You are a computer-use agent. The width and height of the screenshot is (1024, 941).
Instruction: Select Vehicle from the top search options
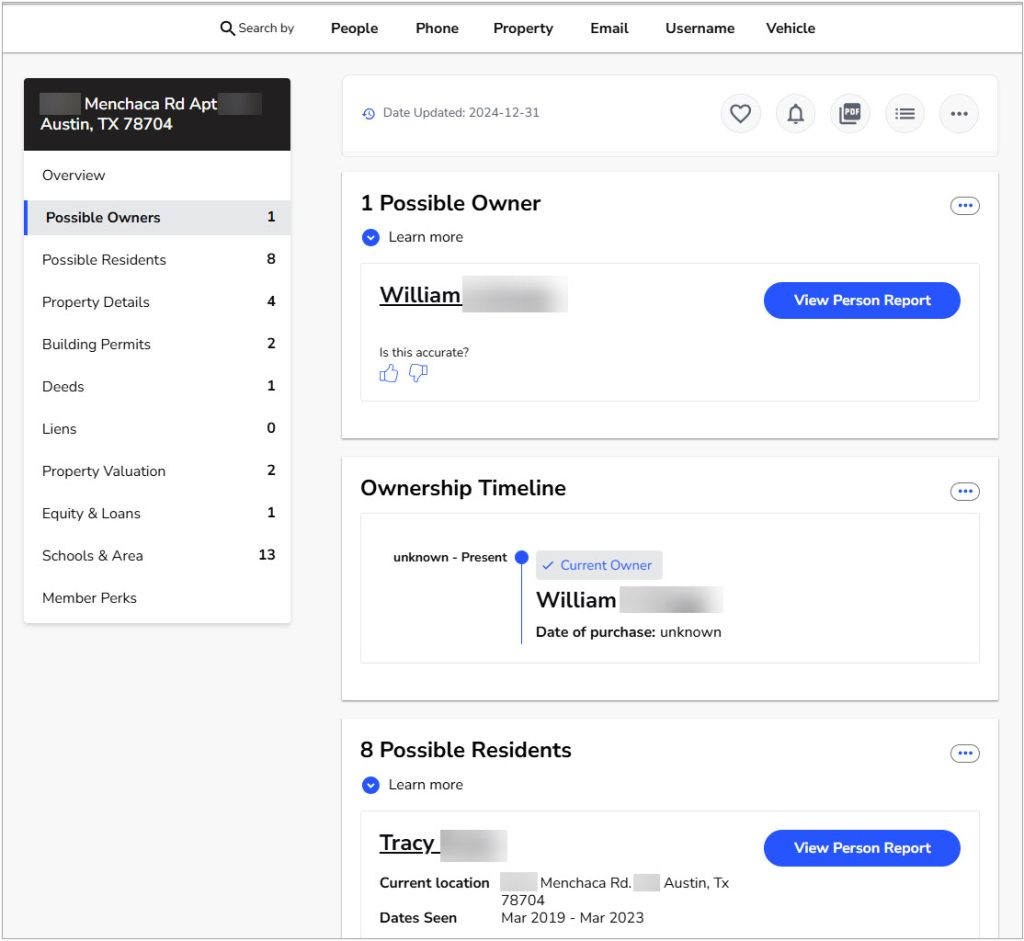790,28
